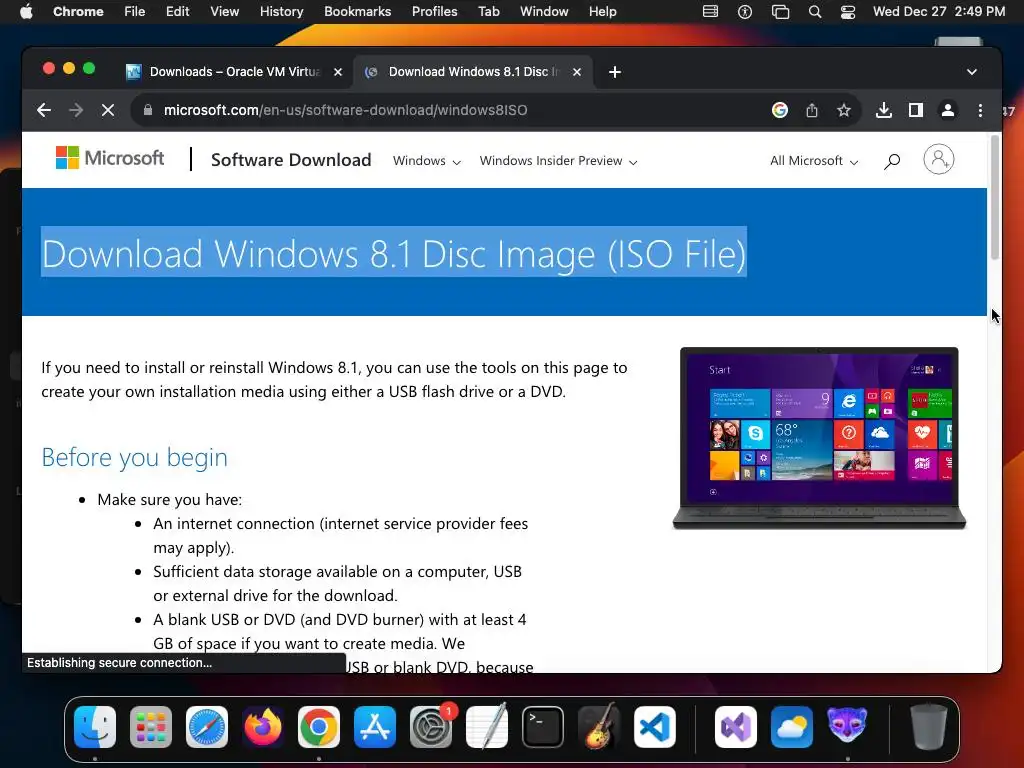1024x768 pixels.
Task: Open GarageBand from the Dock
Action: pyautogui.click(x=599, y=726)
